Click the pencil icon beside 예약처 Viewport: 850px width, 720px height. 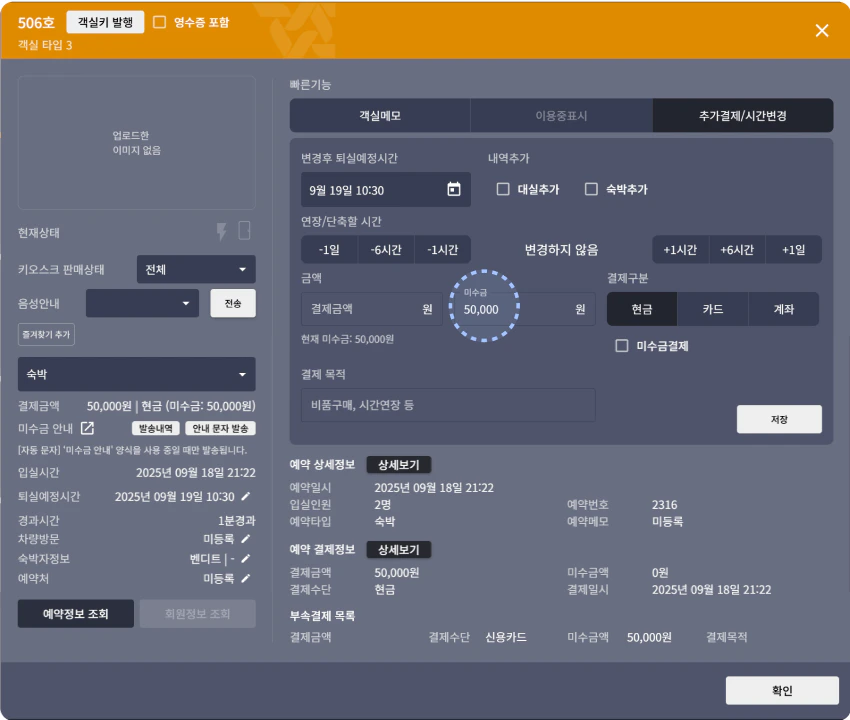(x=246, y=578)
